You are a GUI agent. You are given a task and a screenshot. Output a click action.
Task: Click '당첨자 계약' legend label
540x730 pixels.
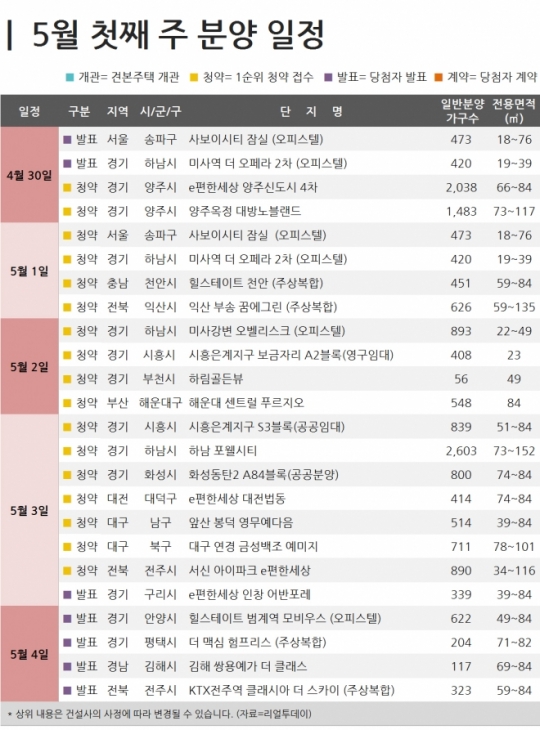509,77
